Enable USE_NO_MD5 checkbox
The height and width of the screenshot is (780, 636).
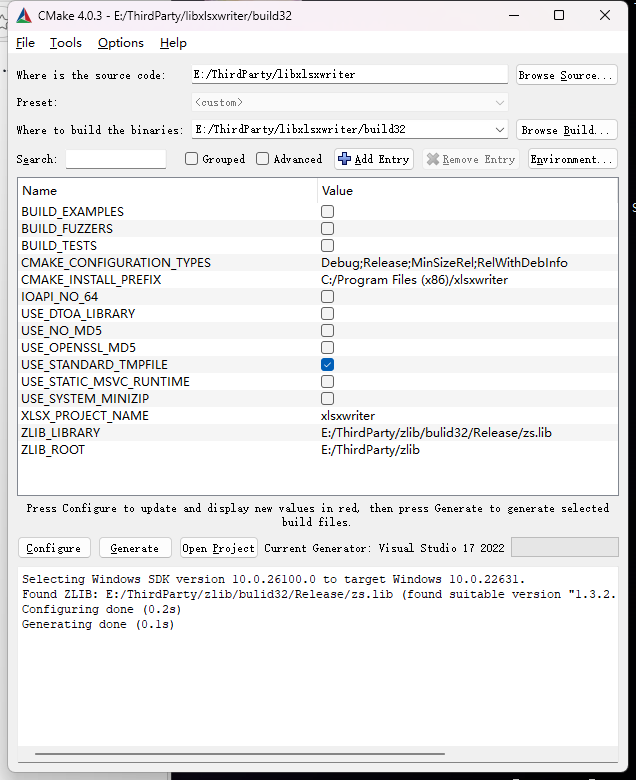327,331
